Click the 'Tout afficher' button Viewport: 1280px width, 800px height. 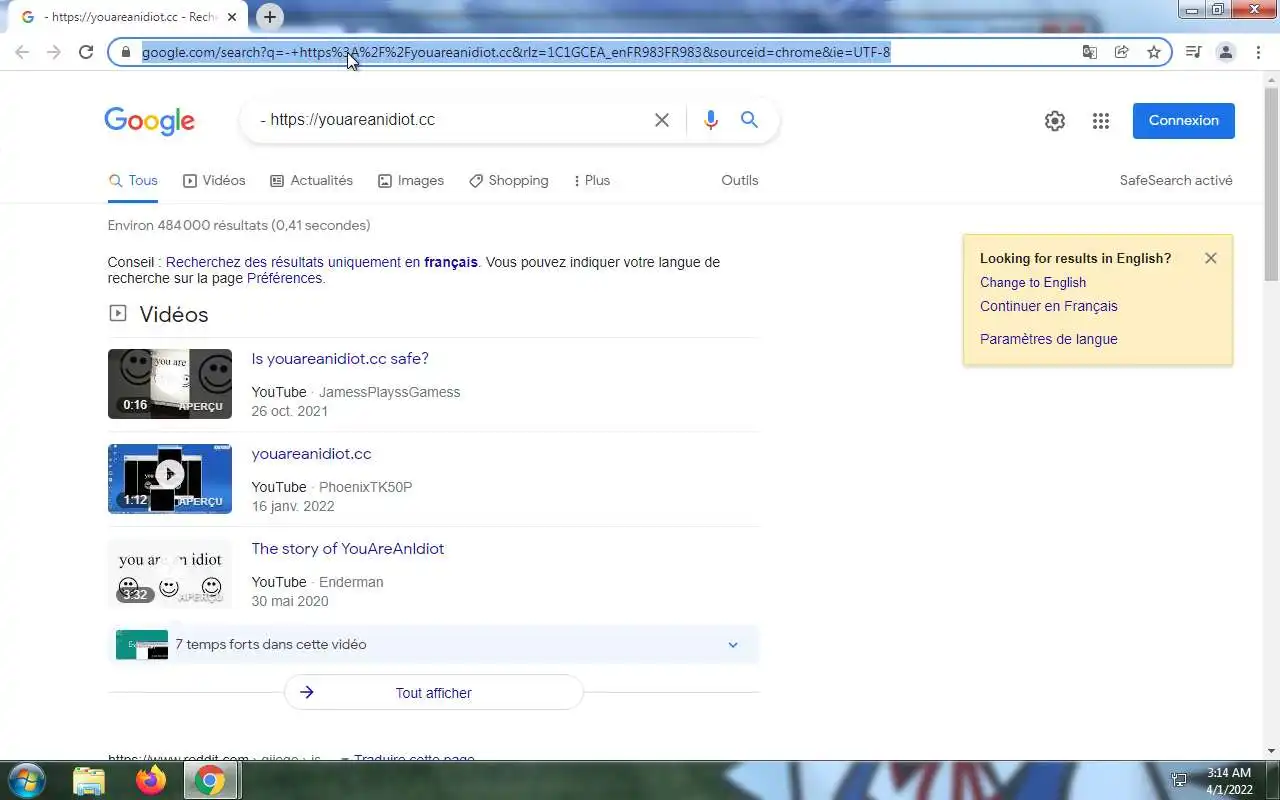[x=434, y=693]
